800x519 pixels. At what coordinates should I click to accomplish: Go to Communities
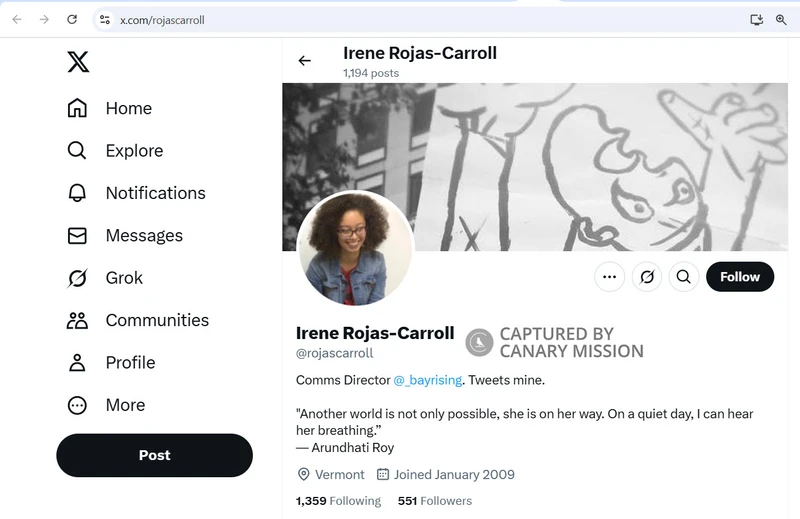(x=138, y=320)
